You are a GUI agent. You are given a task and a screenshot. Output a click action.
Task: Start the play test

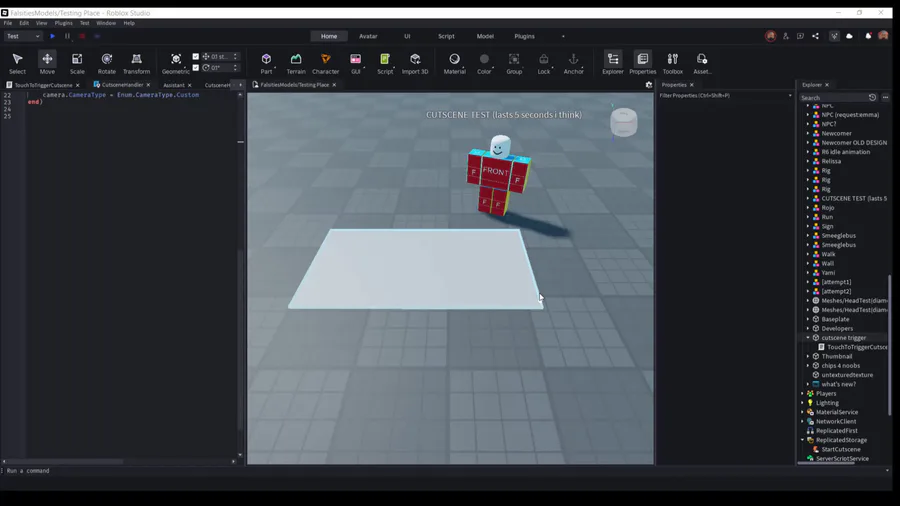[x=52, y=36]
